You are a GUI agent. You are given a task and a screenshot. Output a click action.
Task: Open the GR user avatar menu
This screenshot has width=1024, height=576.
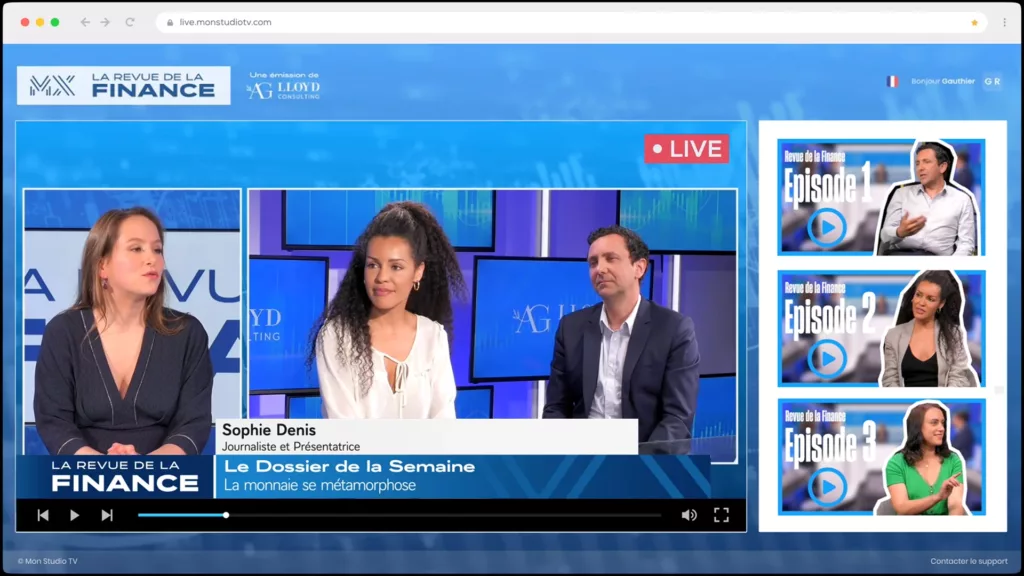pos(992,81)
